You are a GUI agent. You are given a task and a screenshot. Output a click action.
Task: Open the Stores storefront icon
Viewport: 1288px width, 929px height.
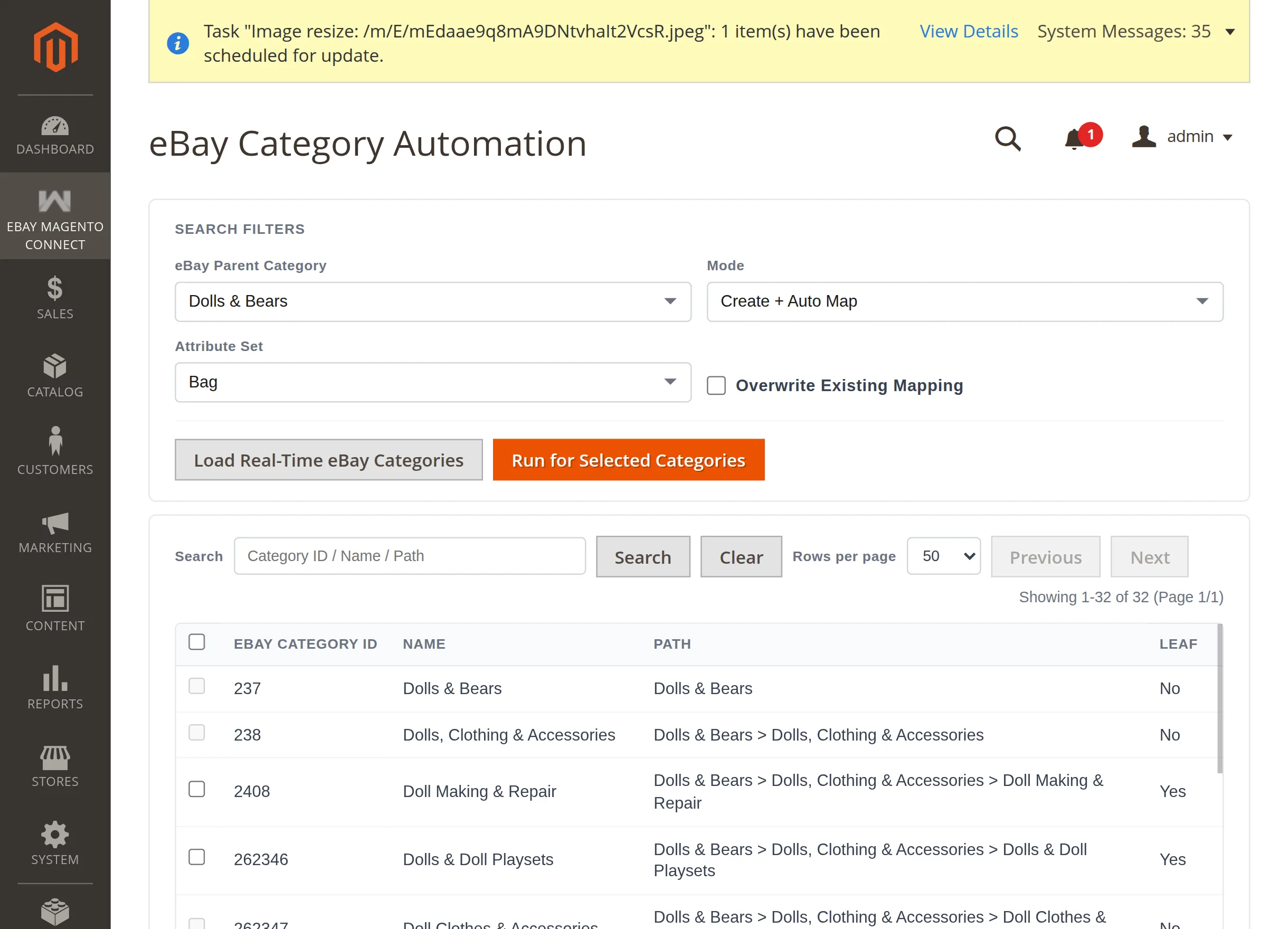[x=55, y=757]
